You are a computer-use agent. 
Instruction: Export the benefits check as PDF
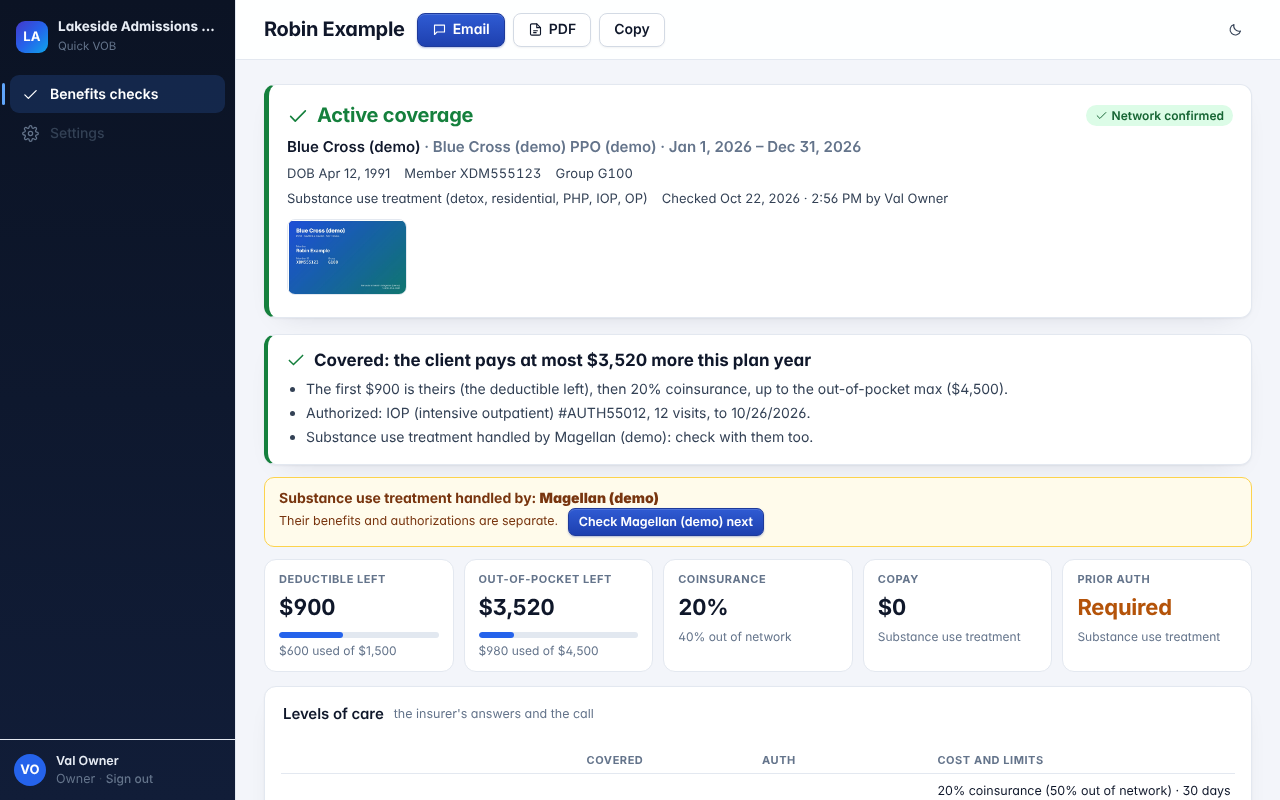pyautogui.click(x=552, y=30)
